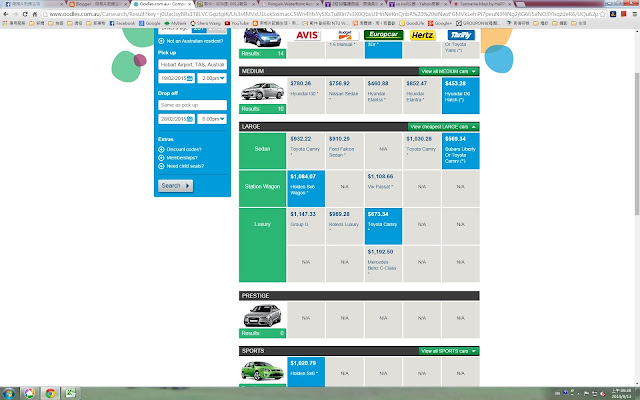The height and width of the screenshot is (400, 640).
Task: Click the medium Results 10 bar
Action: (262, 109)
